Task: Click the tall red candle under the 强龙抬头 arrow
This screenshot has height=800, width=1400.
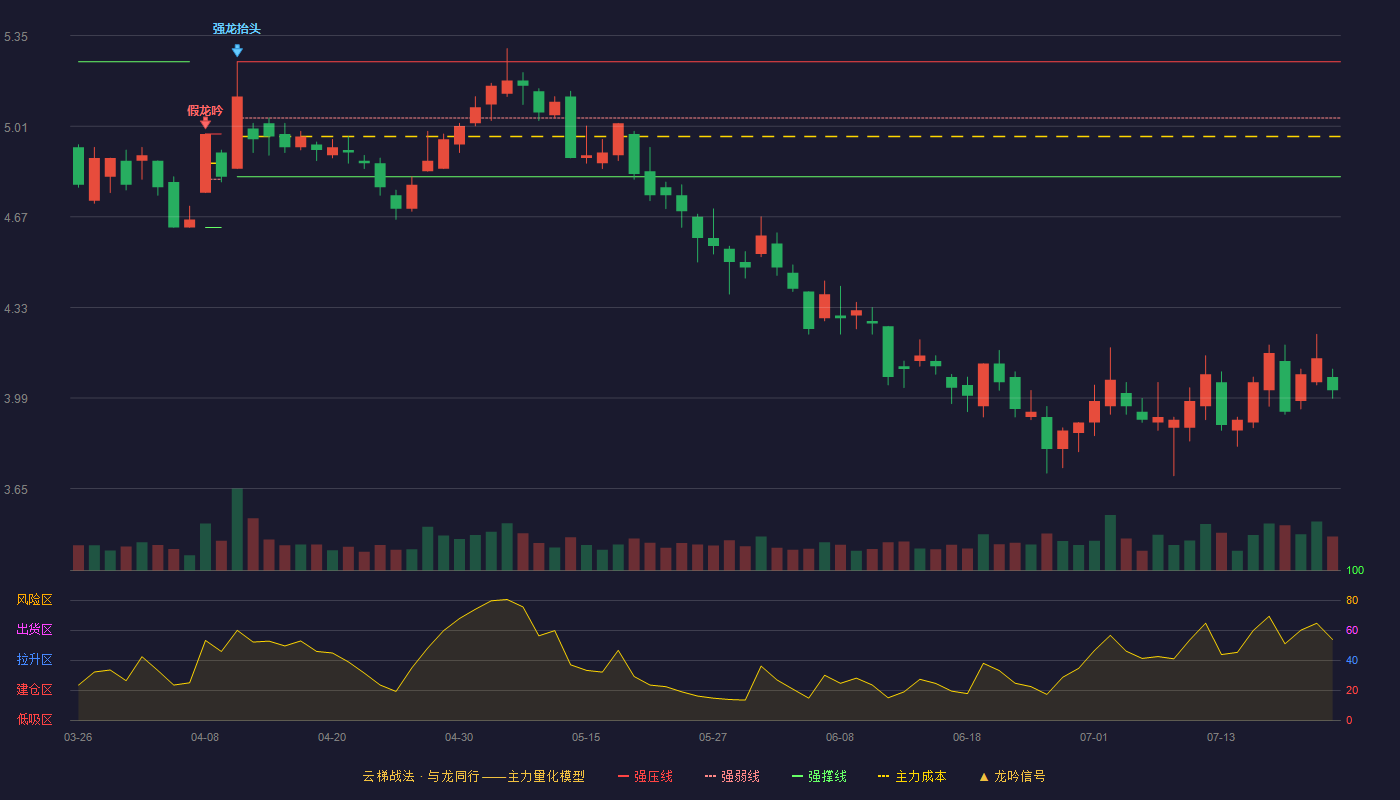Action: tap(237, 132)
